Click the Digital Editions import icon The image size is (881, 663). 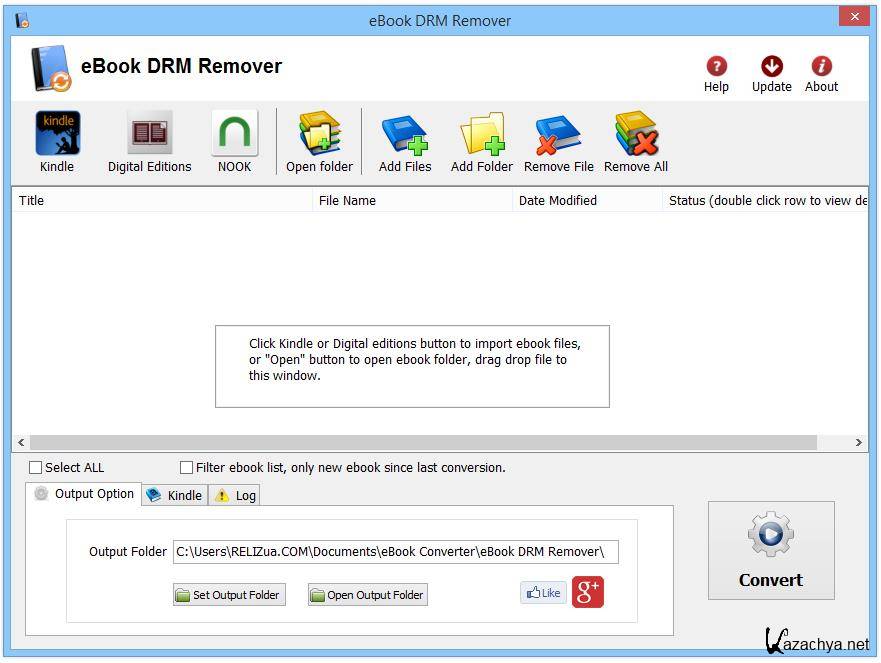[x=149, y=135]
